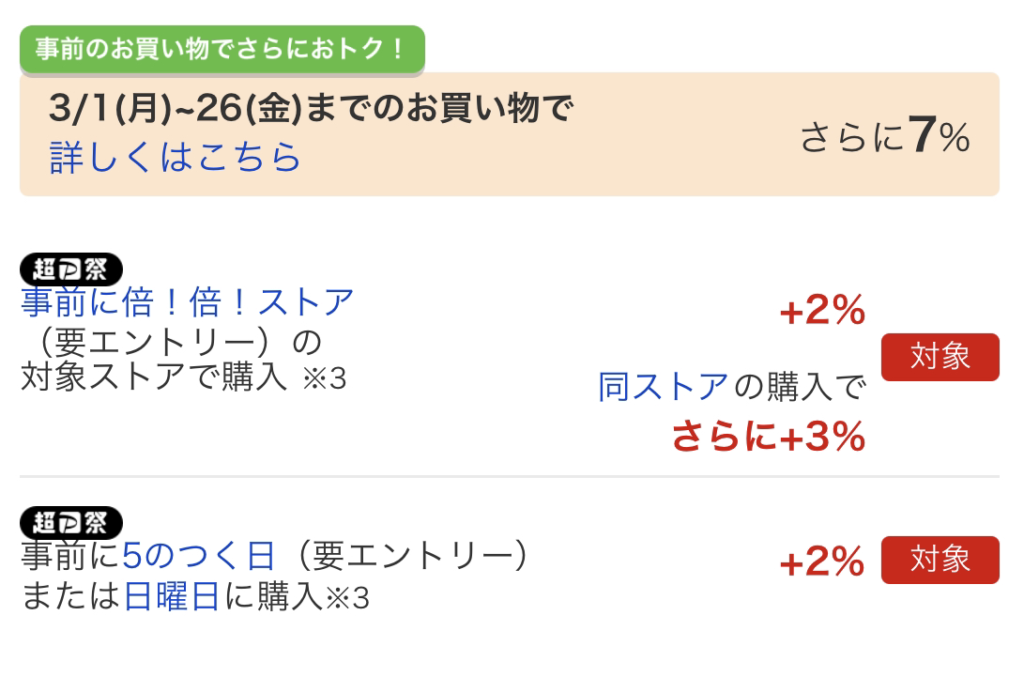This screenshot has width=1024, height=677.
Task: Click the red さらに+3% text
Action: point(769,436)
